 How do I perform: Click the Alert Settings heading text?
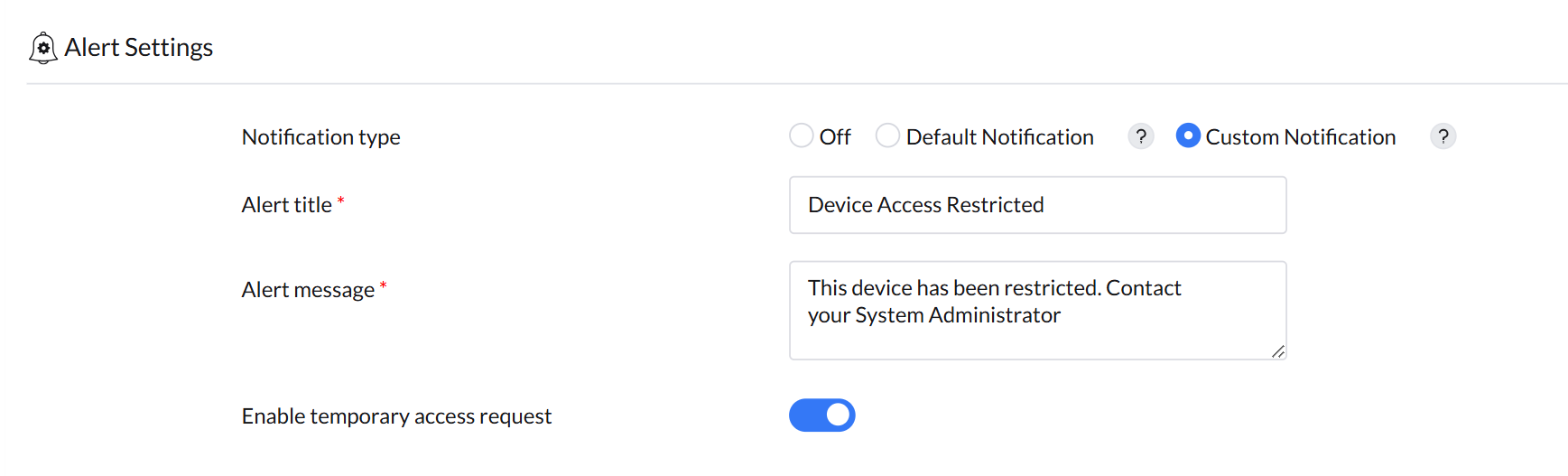[x=139, y=48]
